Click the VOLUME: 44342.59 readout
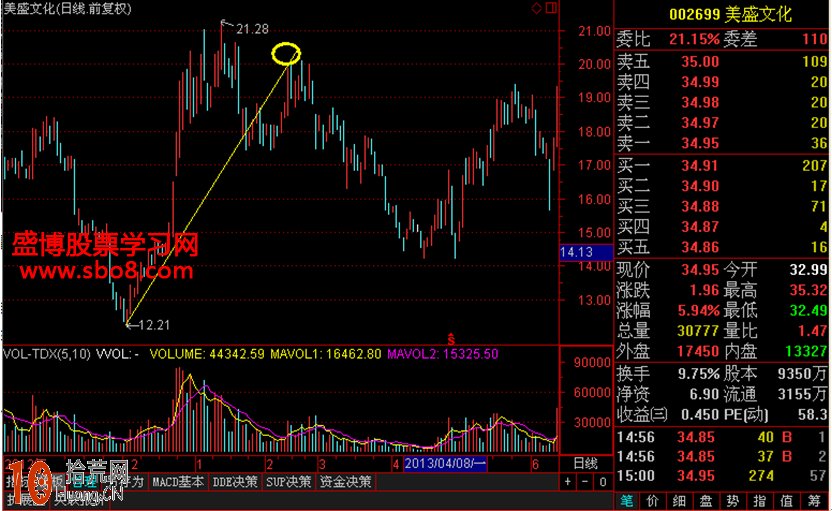Image resolution: width=832 pixels, height=511 pixels. pyautogui.click(x=207, y=354)
